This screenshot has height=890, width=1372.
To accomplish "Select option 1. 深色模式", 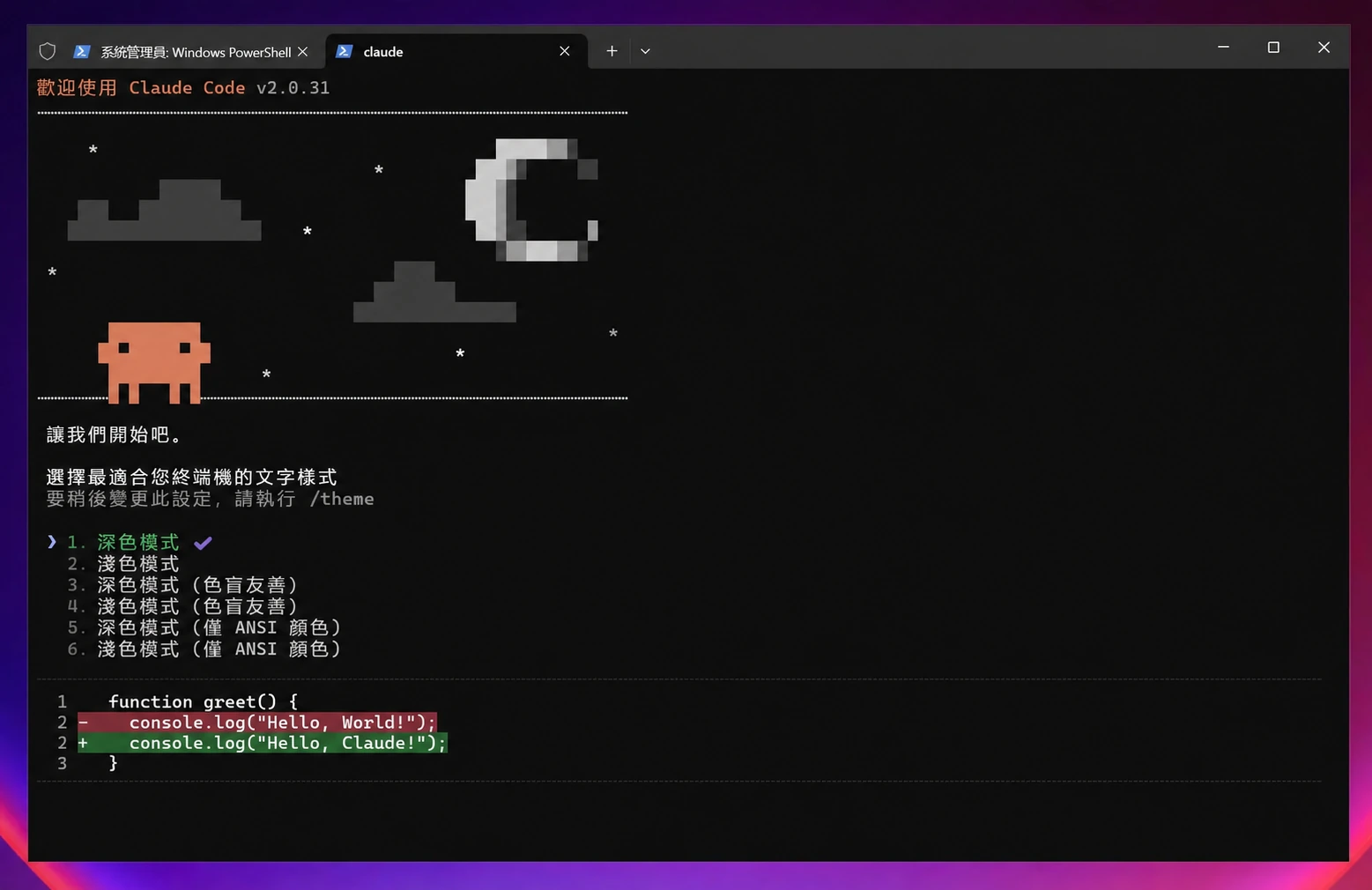I will [x=123, y=542].
